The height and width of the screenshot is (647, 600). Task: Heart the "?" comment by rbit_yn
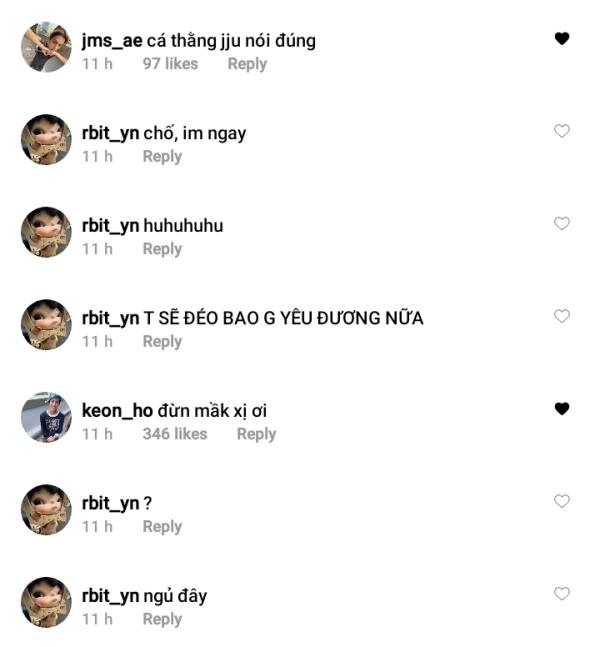tap(562, 501)
